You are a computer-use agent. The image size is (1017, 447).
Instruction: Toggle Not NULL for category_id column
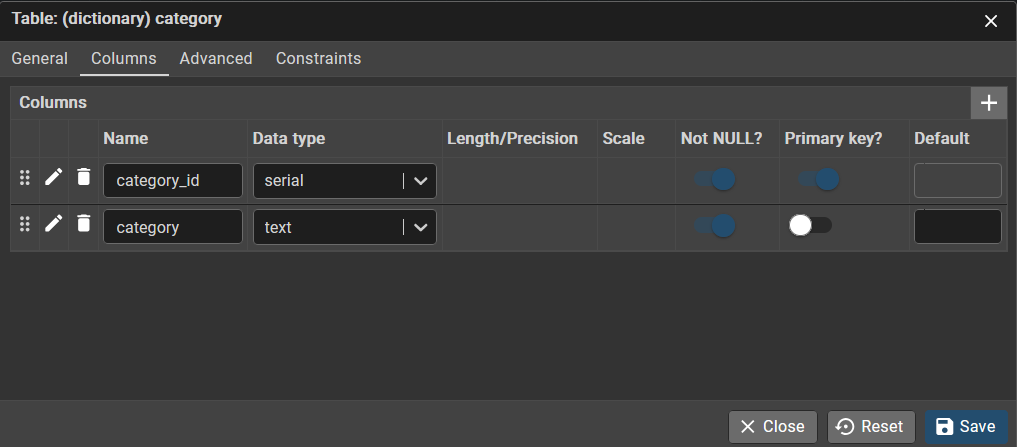click(x=715, y=179)
